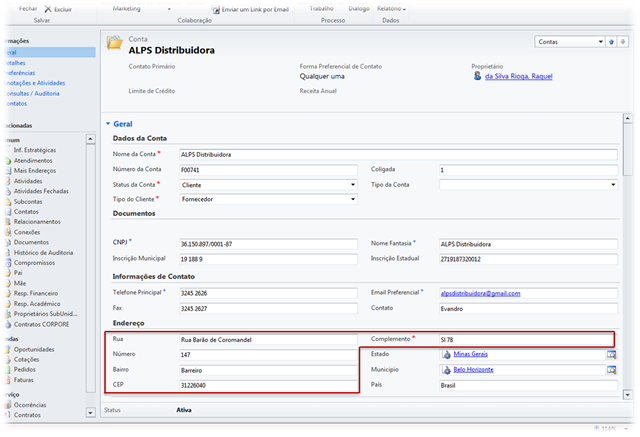Image resolution: width=640 pixels, height=437 pixels.
Task: Click the Fechar ribbon button
Action: [x=28, y=9]
